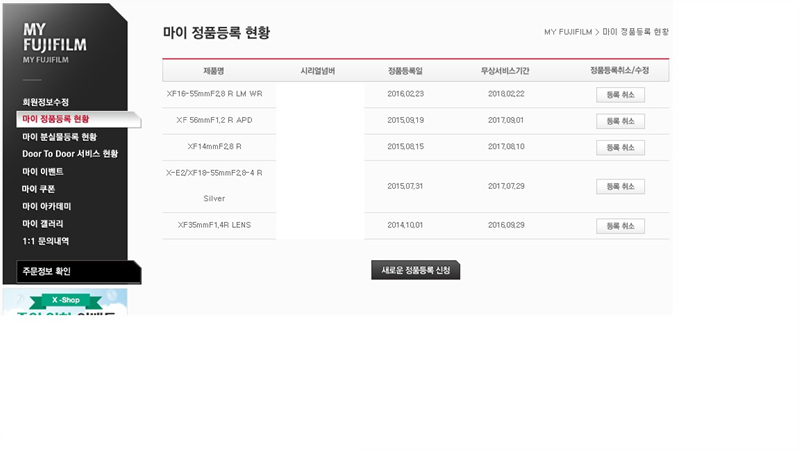Go to Door To Door 서비스 현황
The height and width of the screenshot is (450, 800).
(x=70, y=154)
